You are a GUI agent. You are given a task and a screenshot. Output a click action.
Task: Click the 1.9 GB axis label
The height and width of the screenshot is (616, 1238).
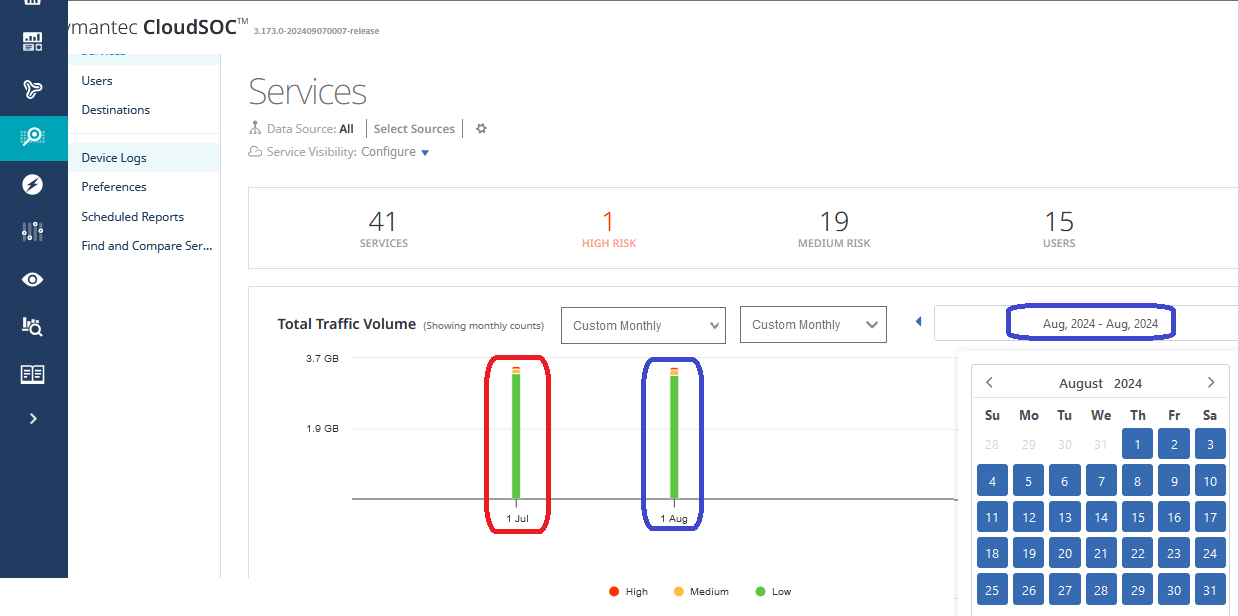pyautogui.click(x=322, y=429)
